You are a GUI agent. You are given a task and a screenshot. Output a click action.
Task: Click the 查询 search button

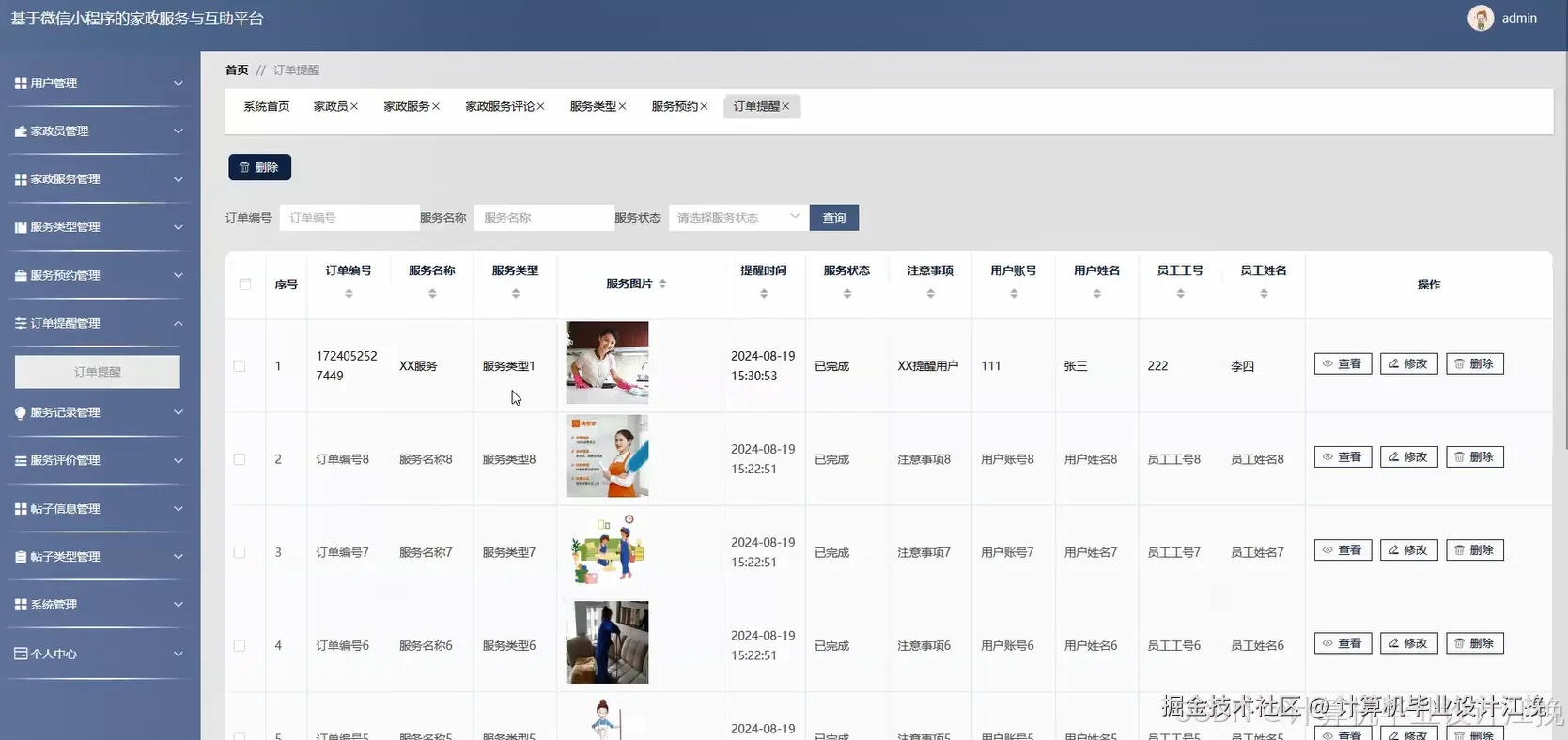coord(834,218)
